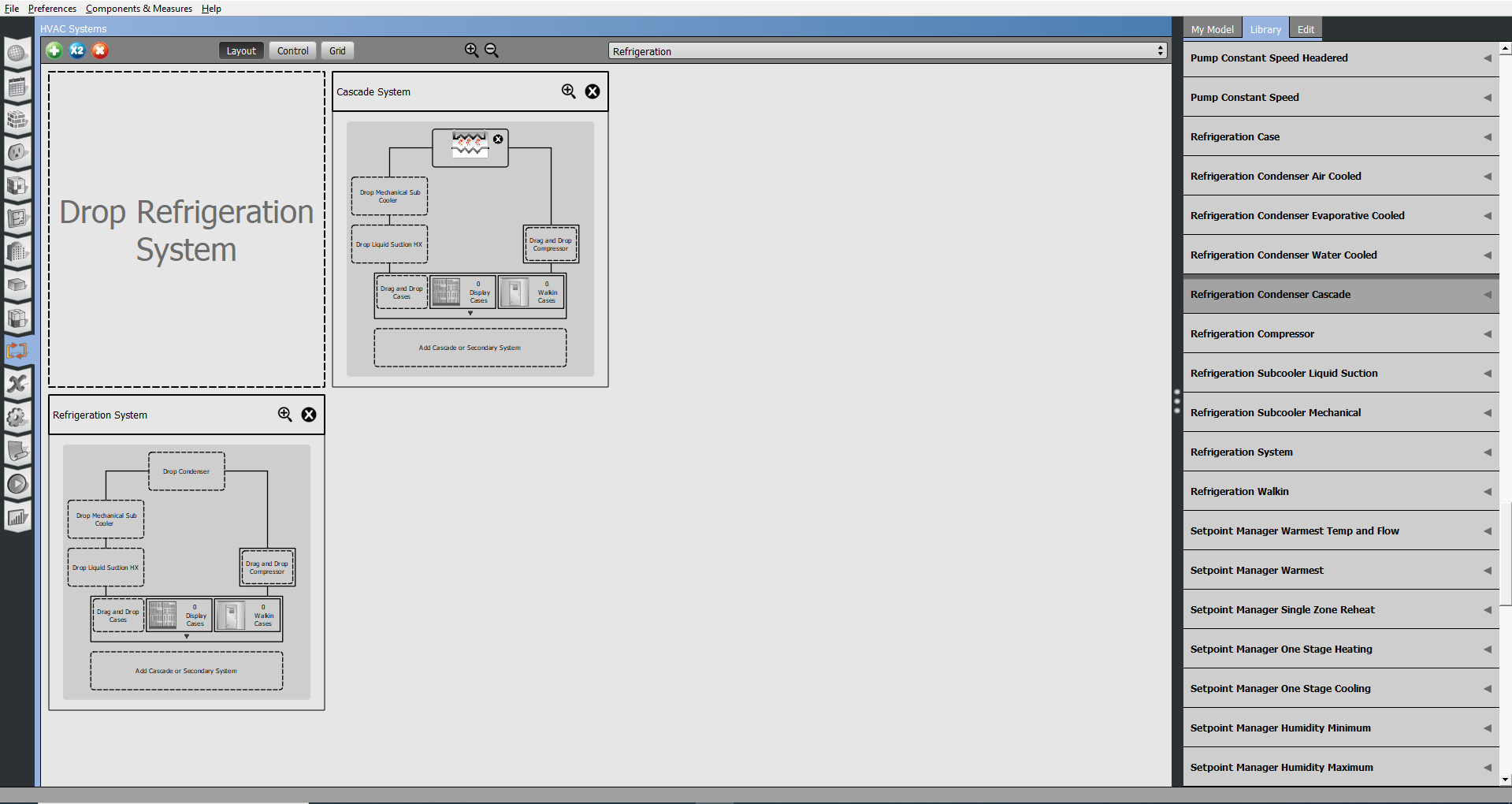Select the Refrigeration Condenser Cascade item
This screenshot has width=1512, height=804.
click(1339, 294)
